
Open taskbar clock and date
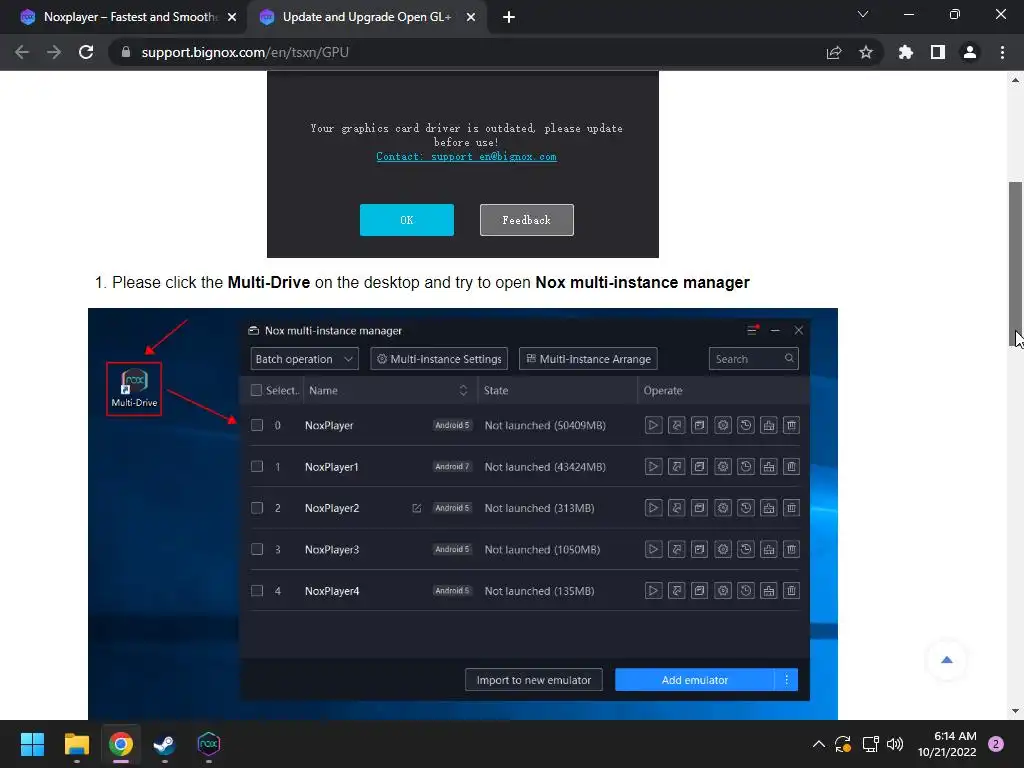click(947, 744)
